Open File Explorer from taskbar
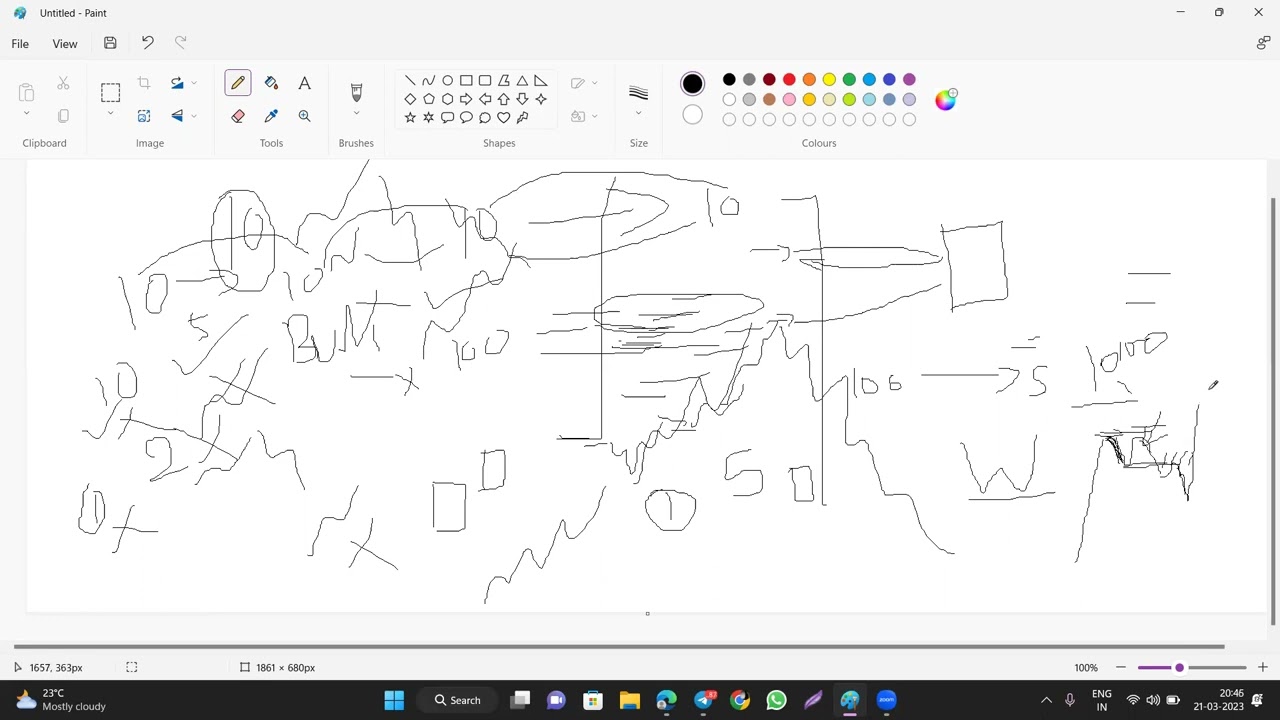Screen dimensions: 1280x720 tap(629, 700)
